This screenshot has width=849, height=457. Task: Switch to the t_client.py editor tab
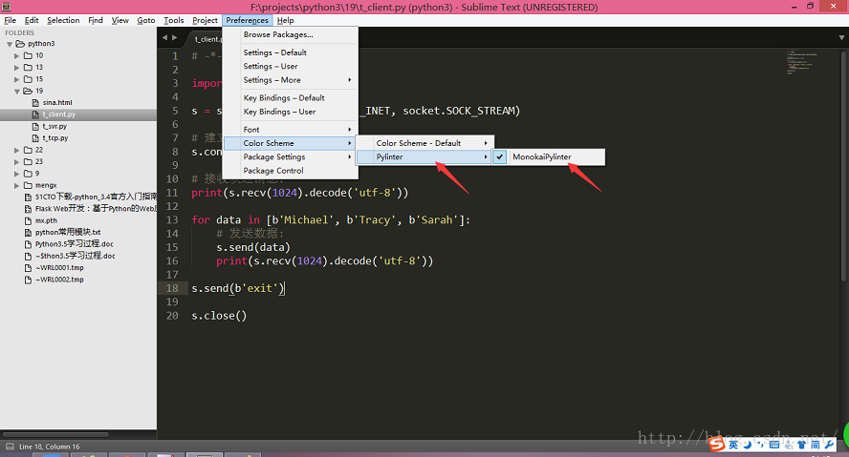click(x=207, y=39)
